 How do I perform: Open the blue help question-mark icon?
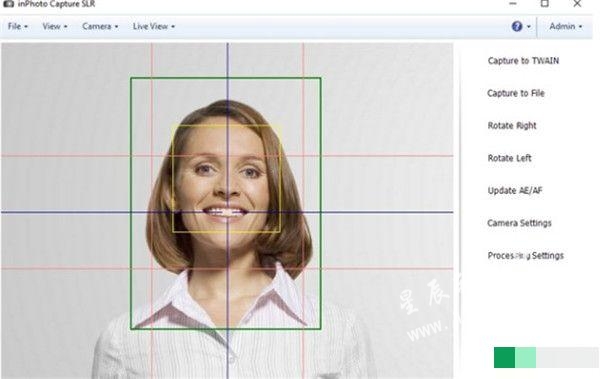point(517,26)
